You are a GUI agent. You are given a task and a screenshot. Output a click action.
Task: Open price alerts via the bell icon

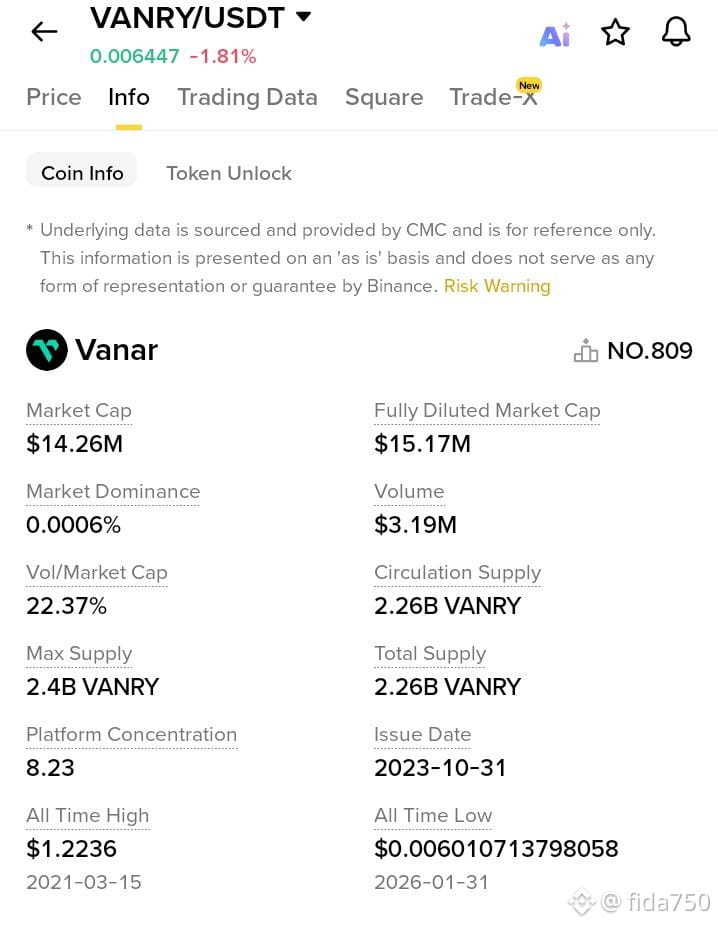coord(676,33)
